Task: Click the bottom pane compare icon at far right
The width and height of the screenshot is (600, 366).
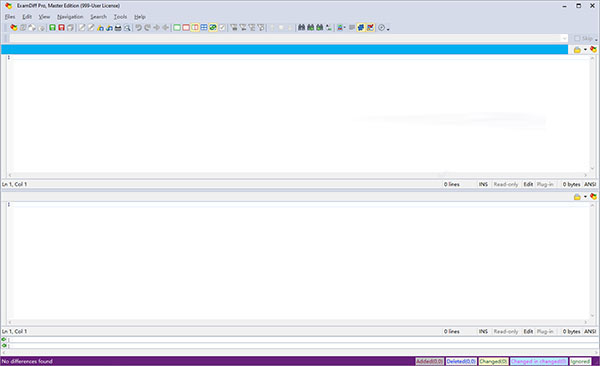Action: [593, 196]
